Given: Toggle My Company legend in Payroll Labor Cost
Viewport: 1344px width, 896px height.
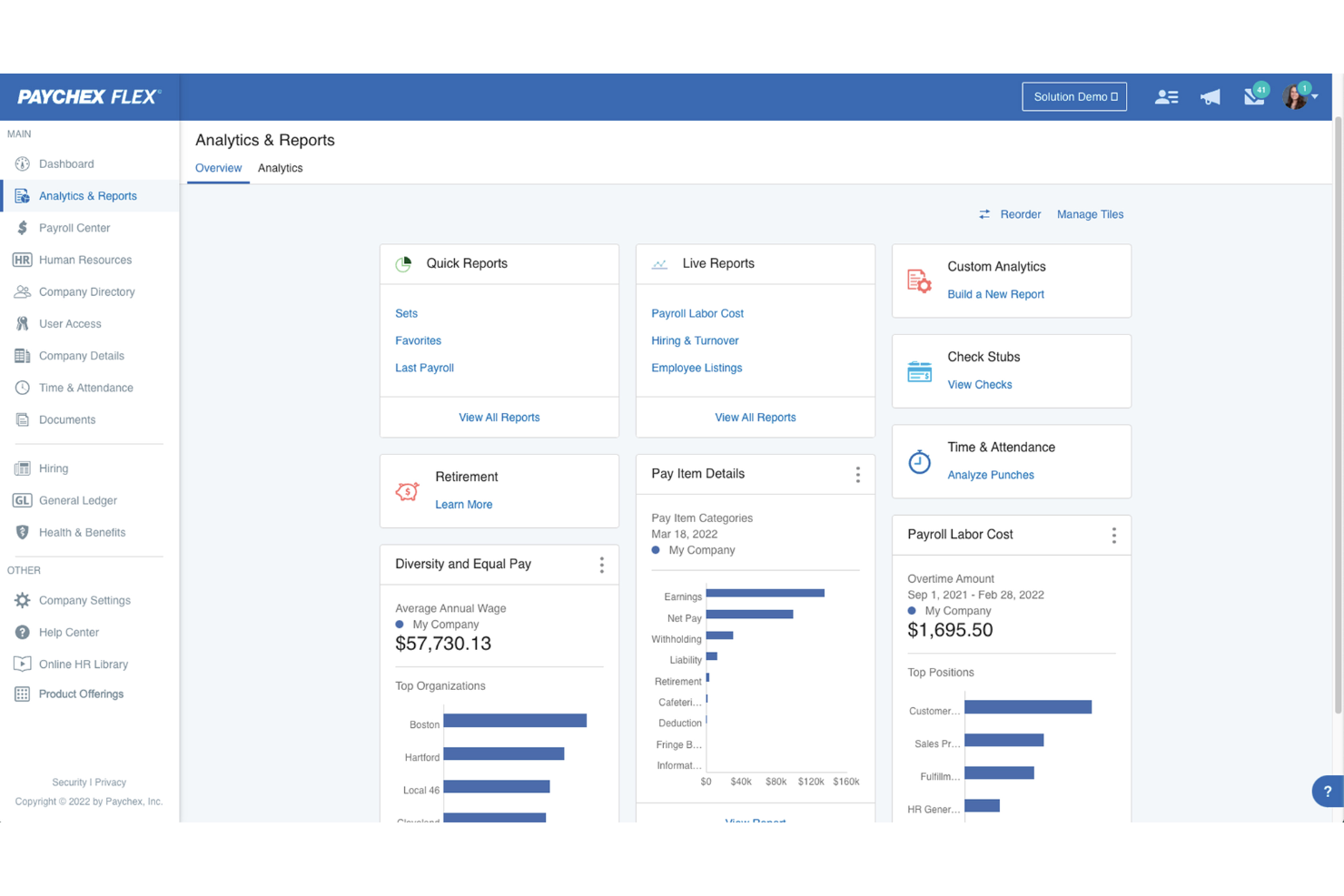Looking at the screenshot, I should [912, 610].
